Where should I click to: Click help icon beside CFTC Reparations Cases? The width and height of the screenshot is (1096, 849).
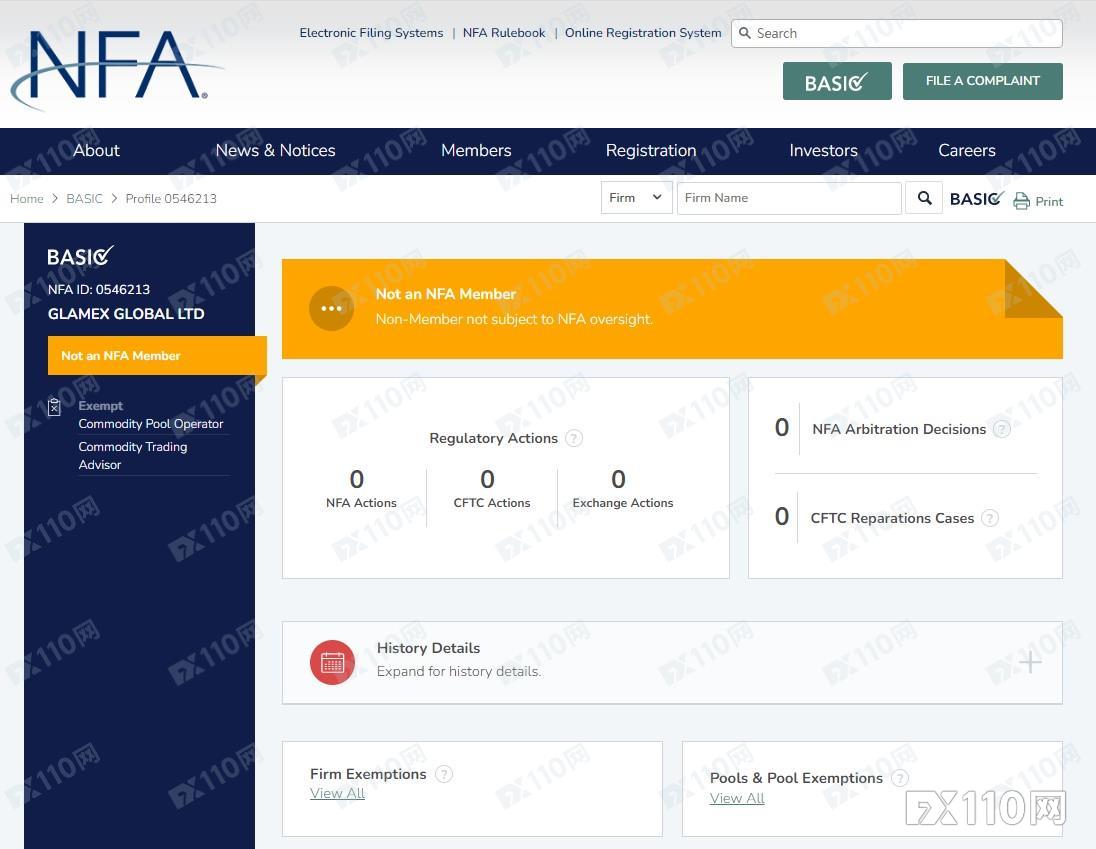pos(990,518)
